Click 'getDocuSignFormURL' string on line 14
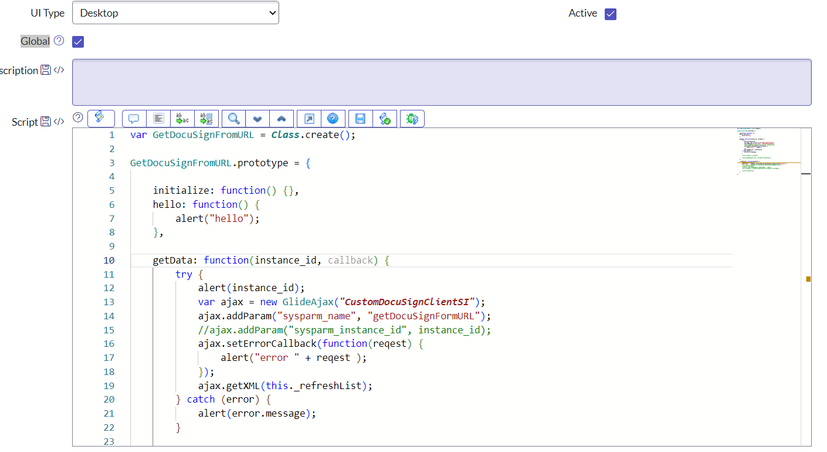827x452 pixels. point(424,316)
